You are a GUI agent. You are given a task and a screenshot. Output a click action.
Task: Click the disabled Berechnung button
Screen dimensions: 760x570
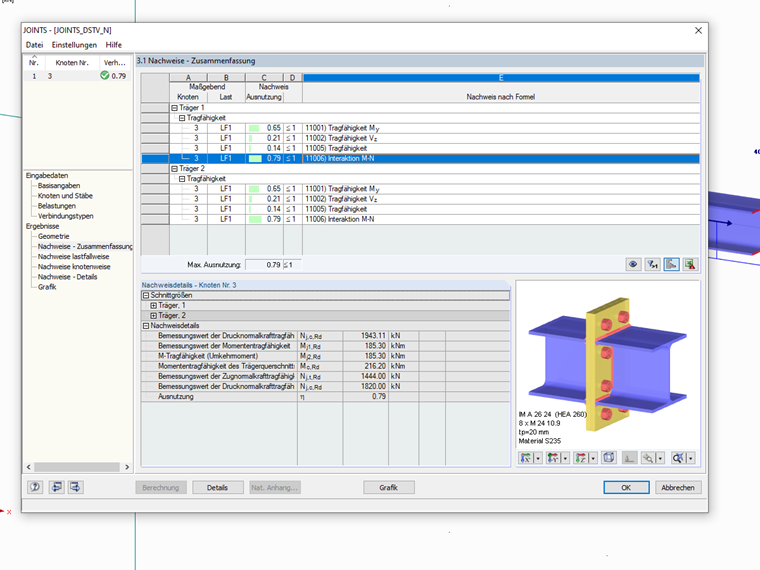pos(161,488)
